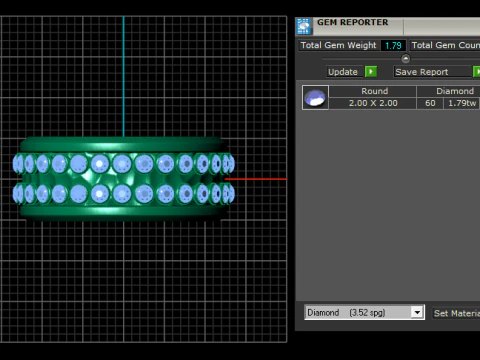Image resolution: width=480 pixels, height=360 pixels.
Task: Select the round gem thumbnail
Action: [315, 97]
